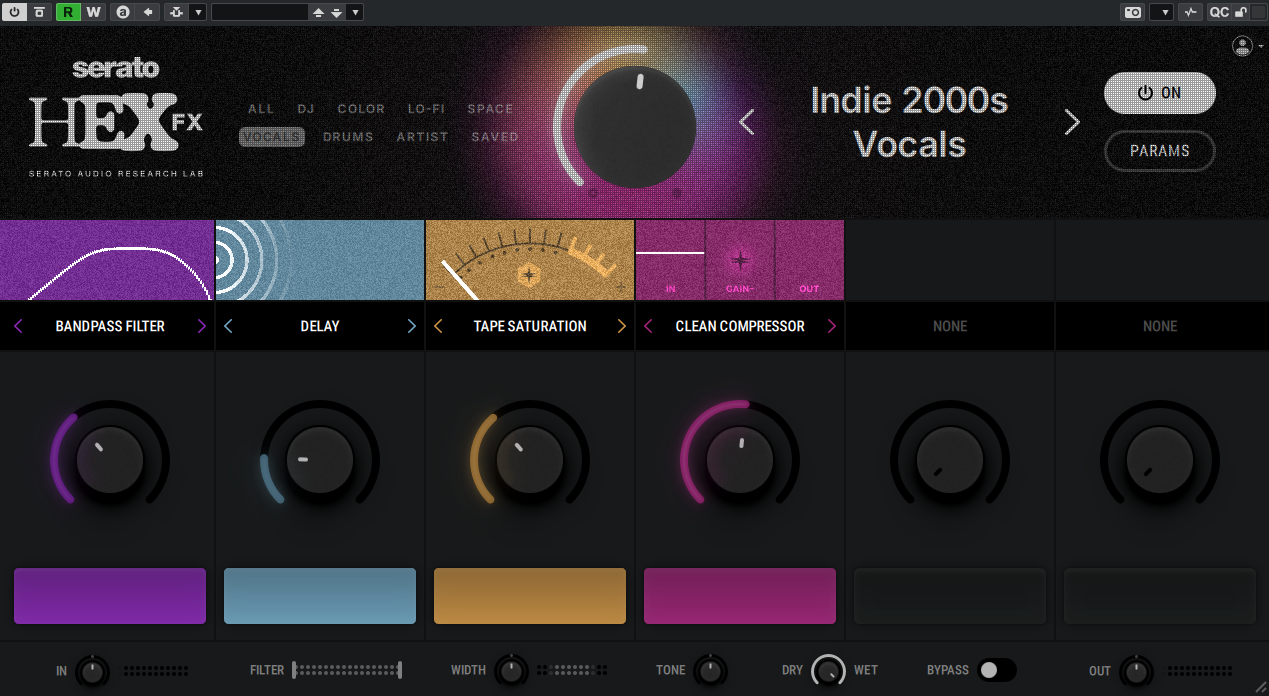
Task: Toggle the Write automation W button
Action: pyautogui.click(x=93, y=12)
